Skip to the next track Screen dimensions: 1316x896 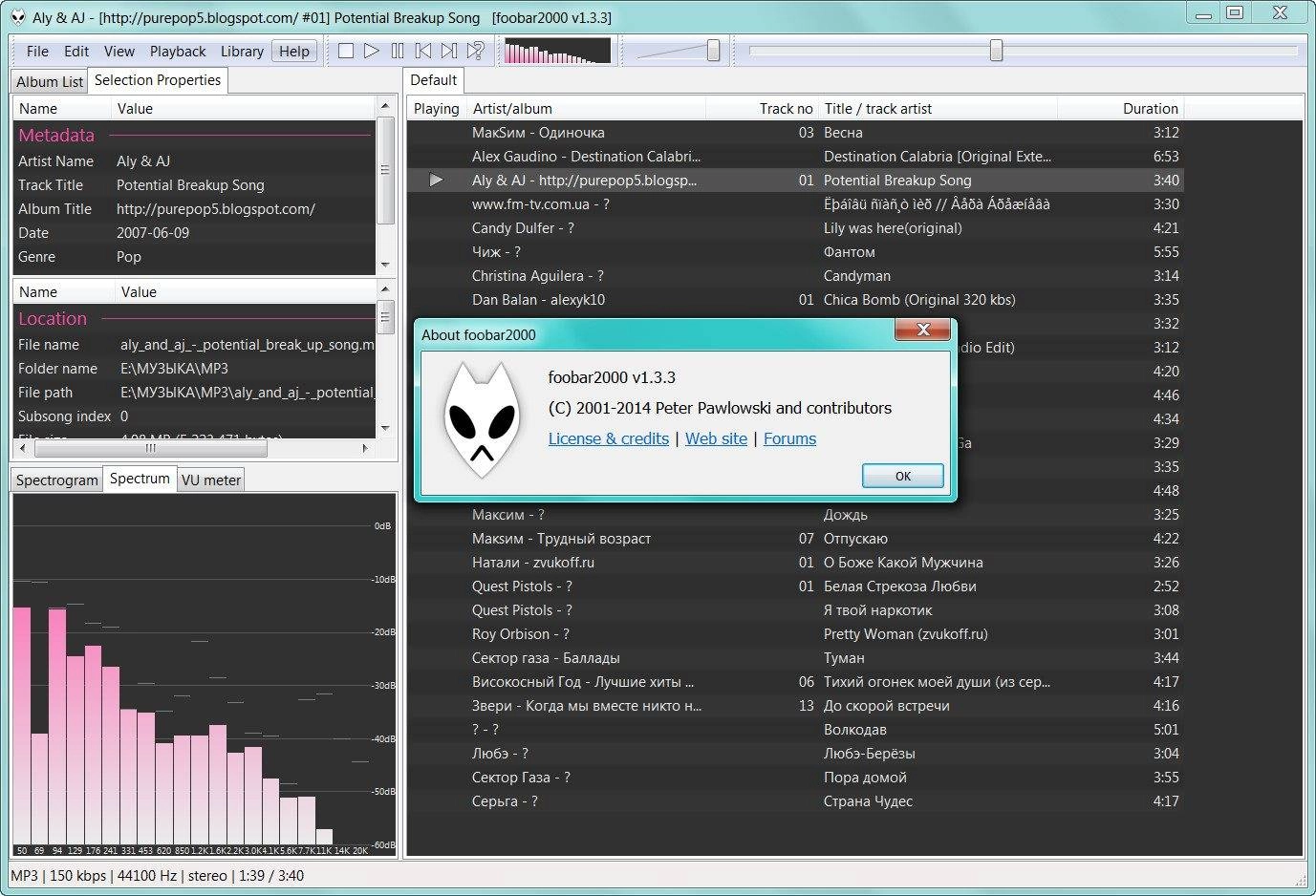tap(449, 51)
